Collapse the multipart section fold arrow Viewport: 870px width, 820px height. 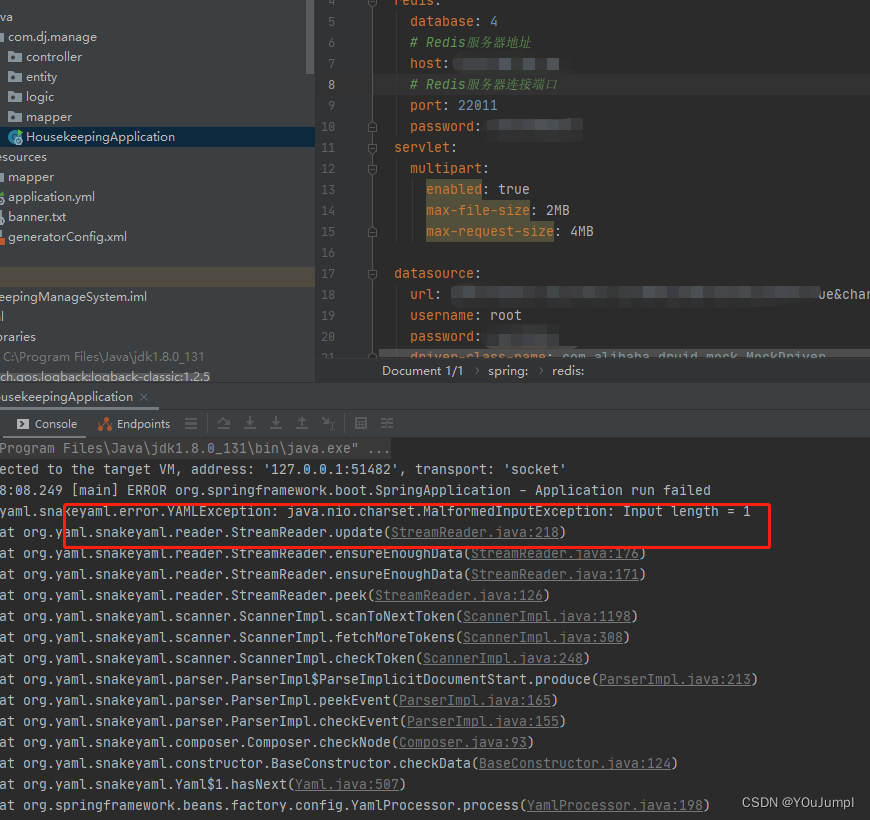[x=370, y=168]
